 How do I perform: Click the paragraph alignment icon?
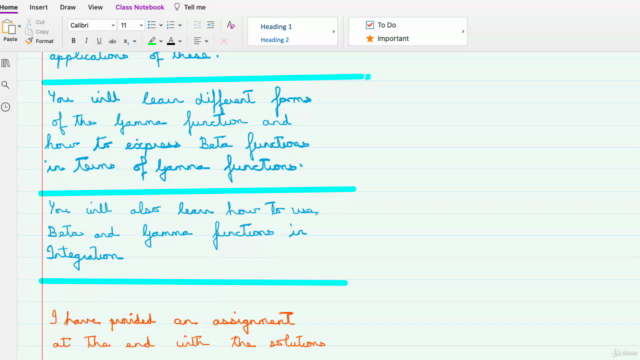pos(198,41)
